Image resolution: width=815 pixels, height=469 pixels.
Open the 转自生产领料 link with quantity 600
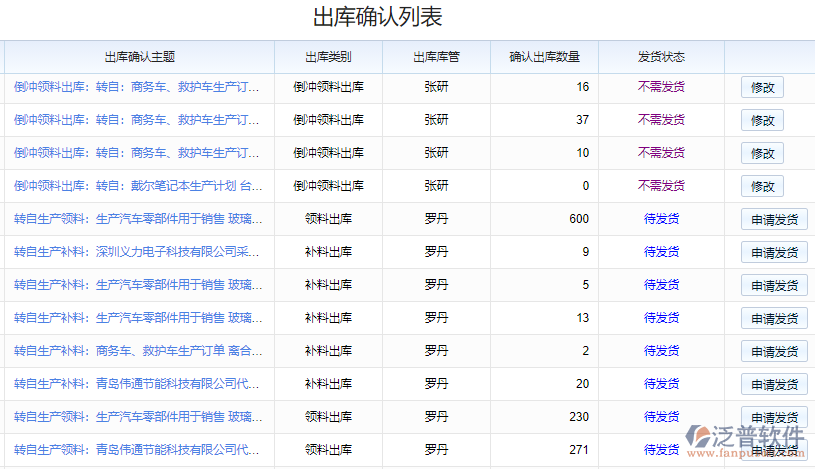pyautogui.click(x=138, y=219)
